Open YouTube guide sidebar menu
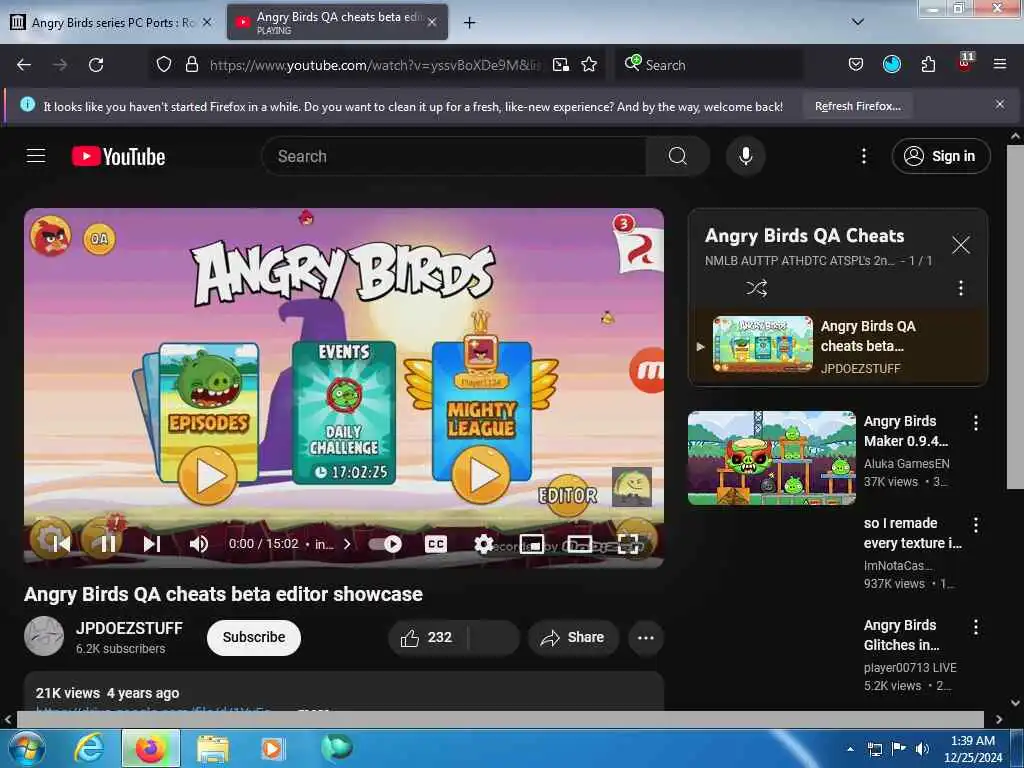 point(36,156)
